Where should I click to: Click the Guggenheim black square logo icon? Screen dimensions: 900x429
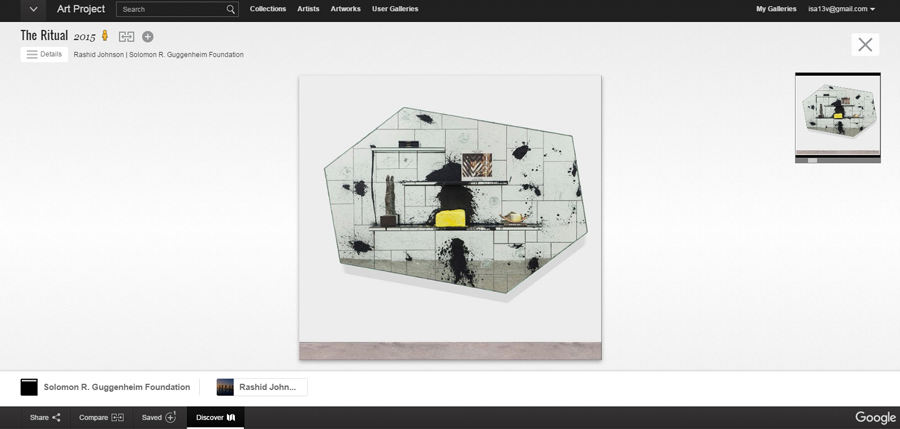point(29,387)
